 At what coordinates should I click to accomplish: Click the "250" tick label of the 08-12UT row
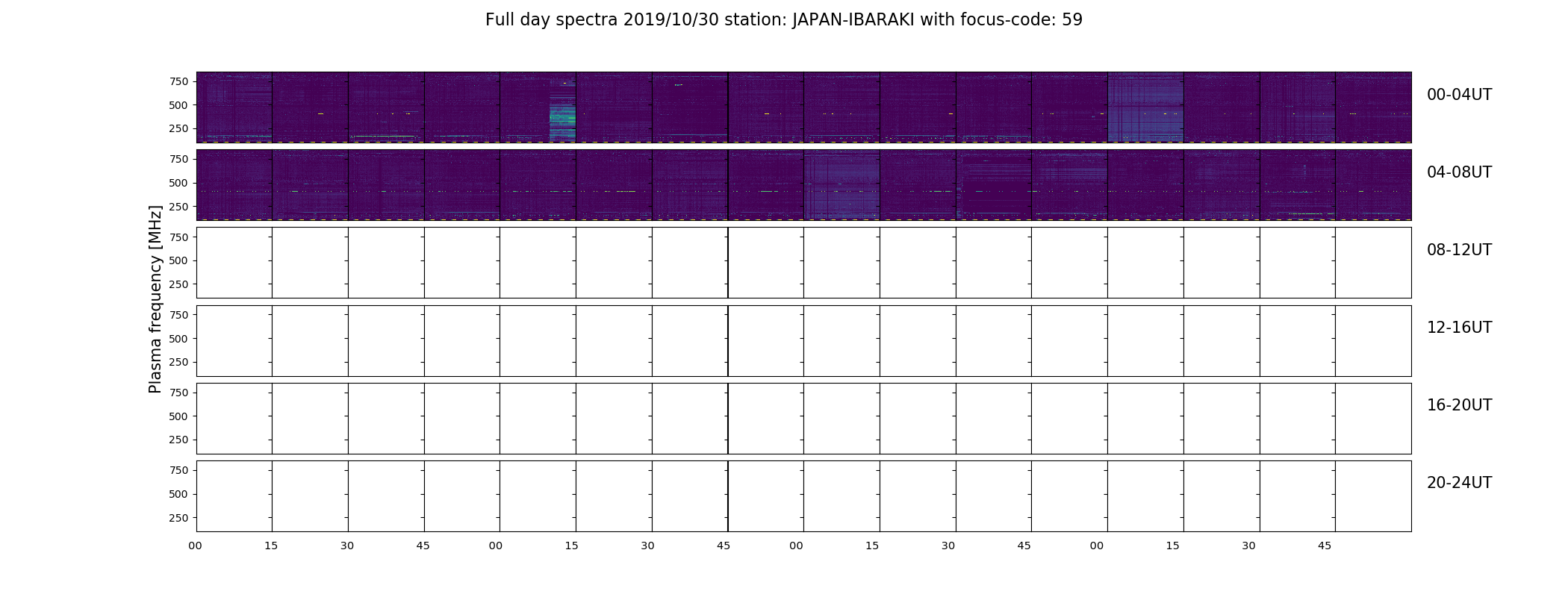[178, 284]
